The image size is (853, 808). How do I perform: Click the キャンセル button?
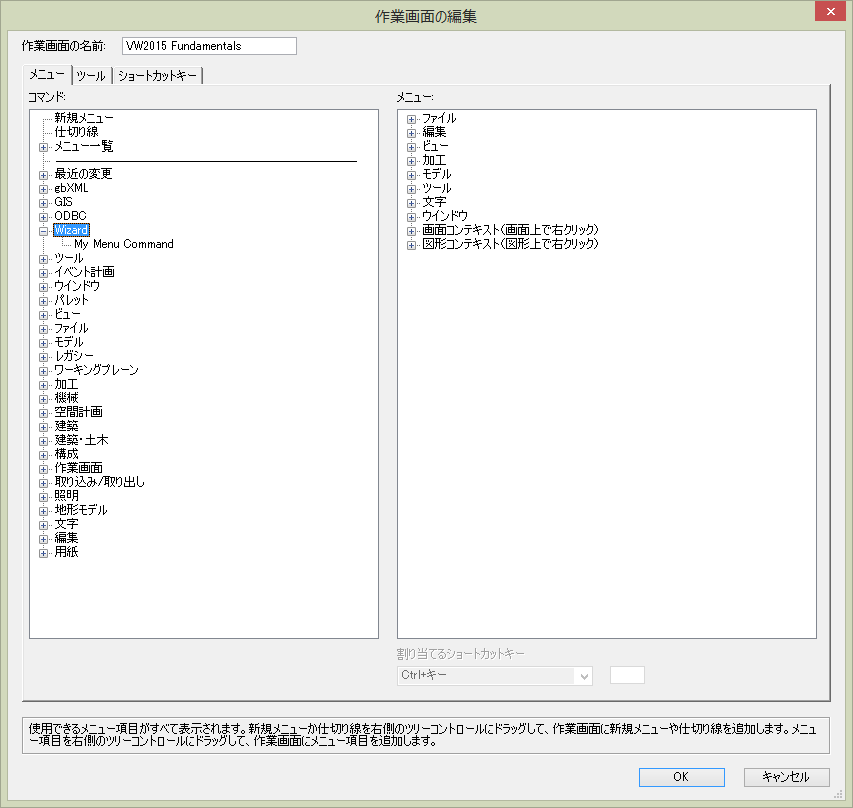787,777
